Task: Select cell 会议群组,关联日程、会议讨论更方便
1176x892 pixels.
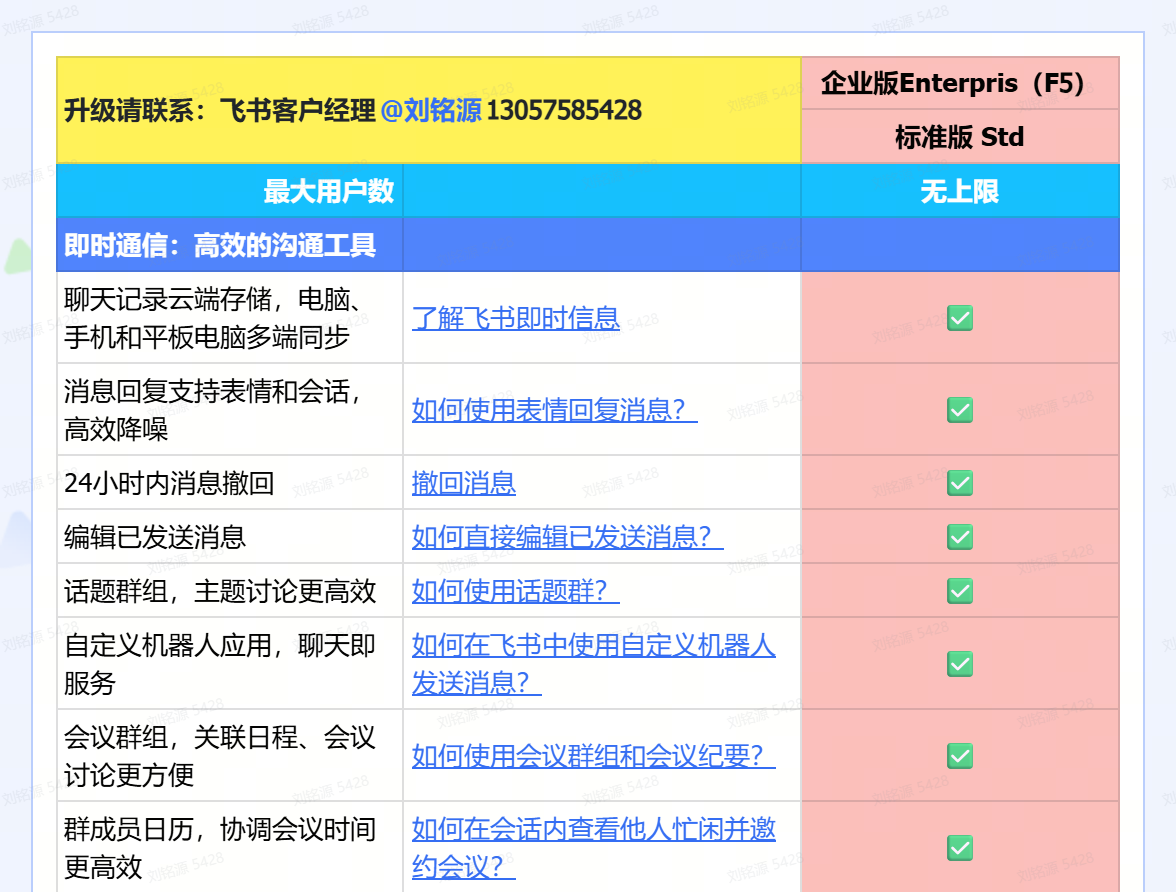Action: [x=230, y=755]
